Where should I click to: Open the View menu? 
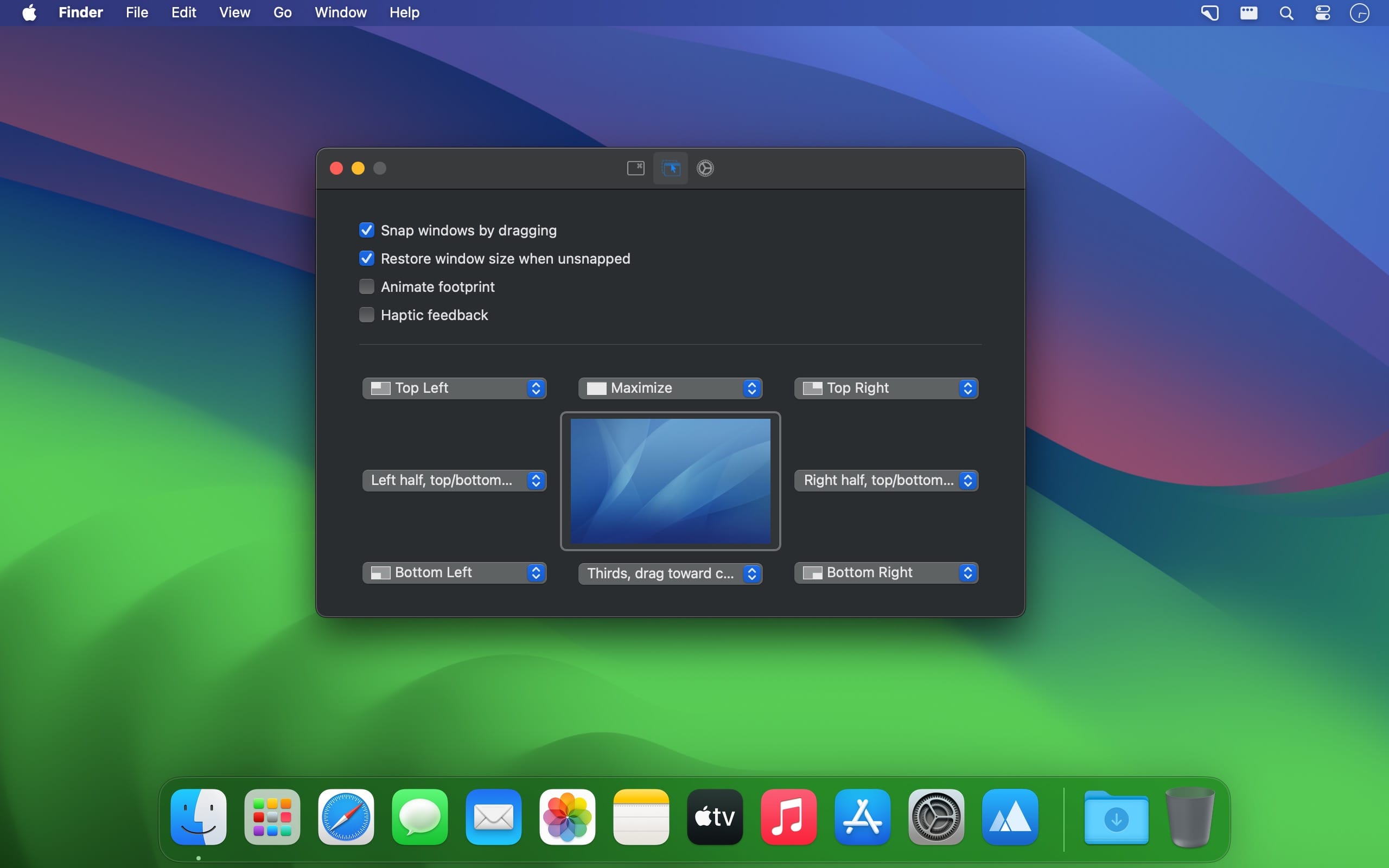point(234,12)
